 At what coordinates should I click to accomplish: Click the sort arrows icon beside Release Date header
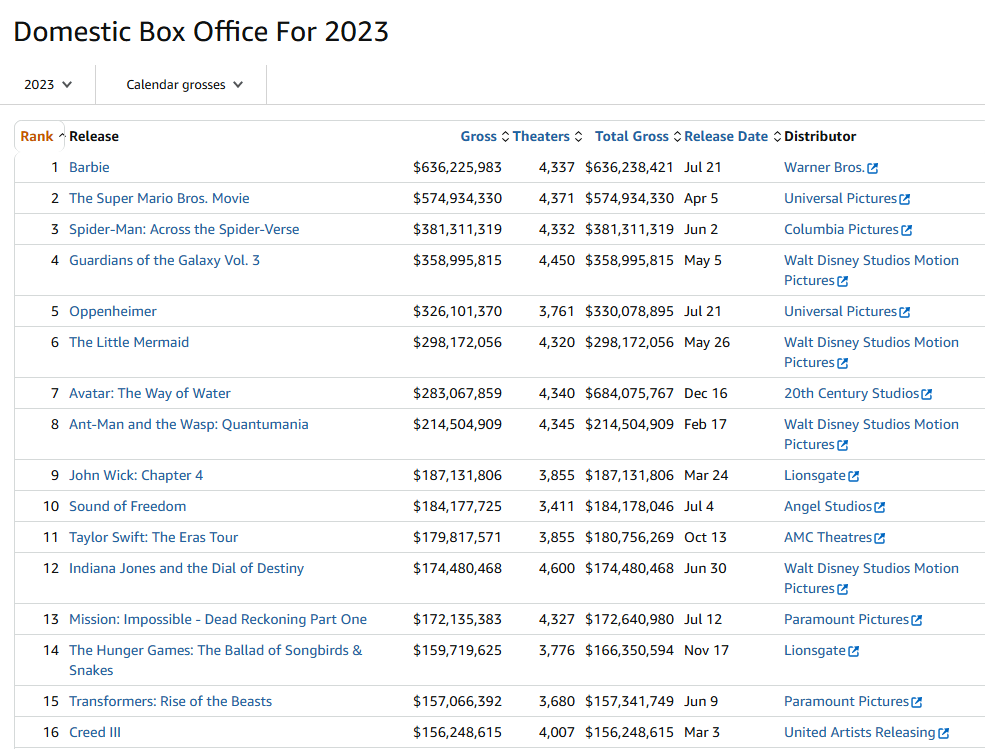coord(777,137)
